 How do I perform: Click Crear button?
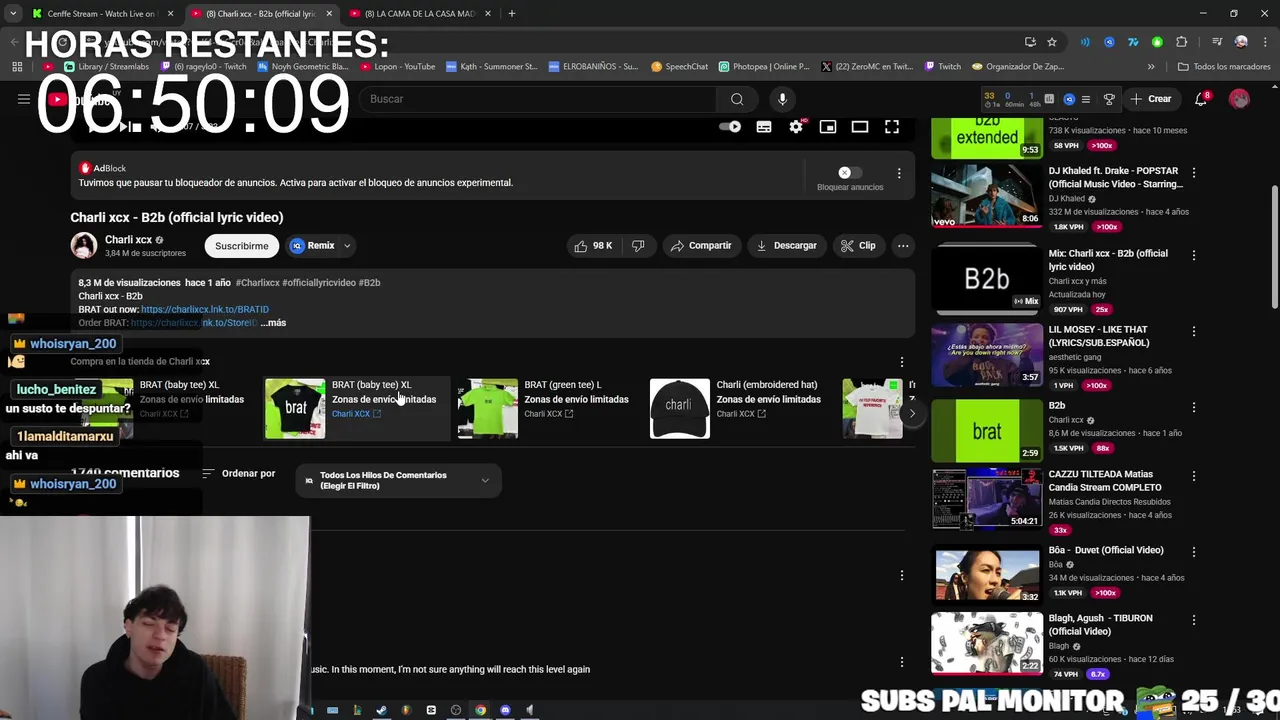tap(1151, 99)
